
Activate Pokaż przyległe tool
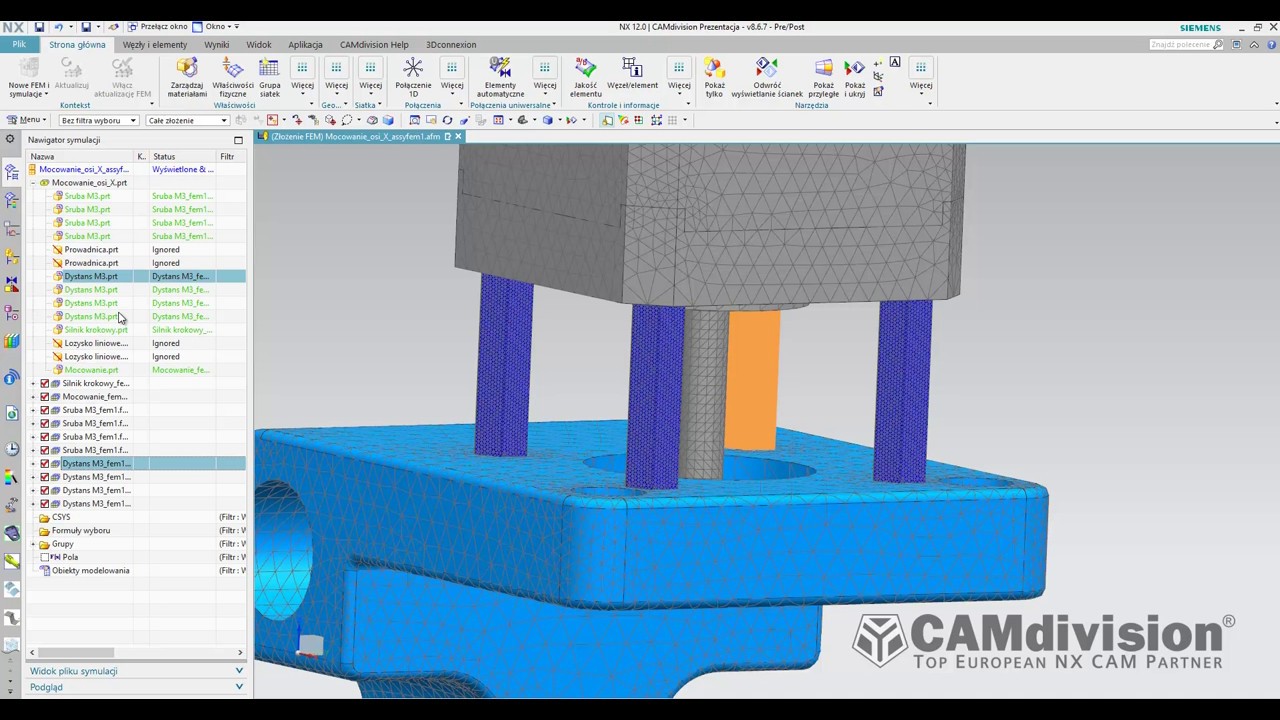tap(824, 76)
